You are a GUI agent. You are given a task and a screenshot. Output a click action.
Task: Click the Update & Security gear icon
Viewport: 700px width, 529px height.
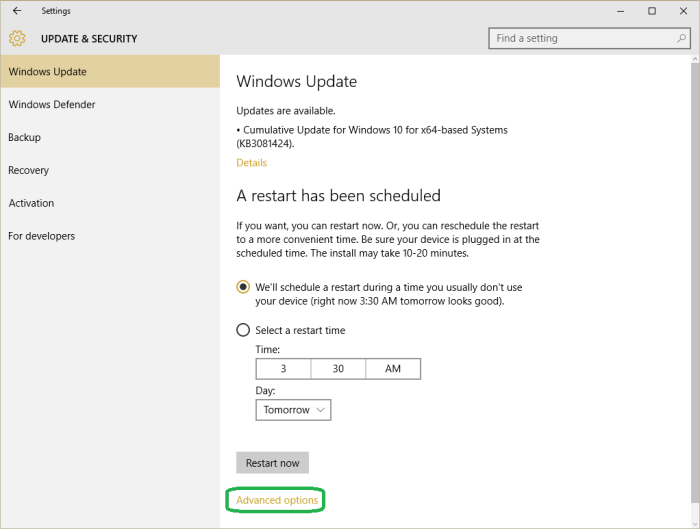pos(17,38)
